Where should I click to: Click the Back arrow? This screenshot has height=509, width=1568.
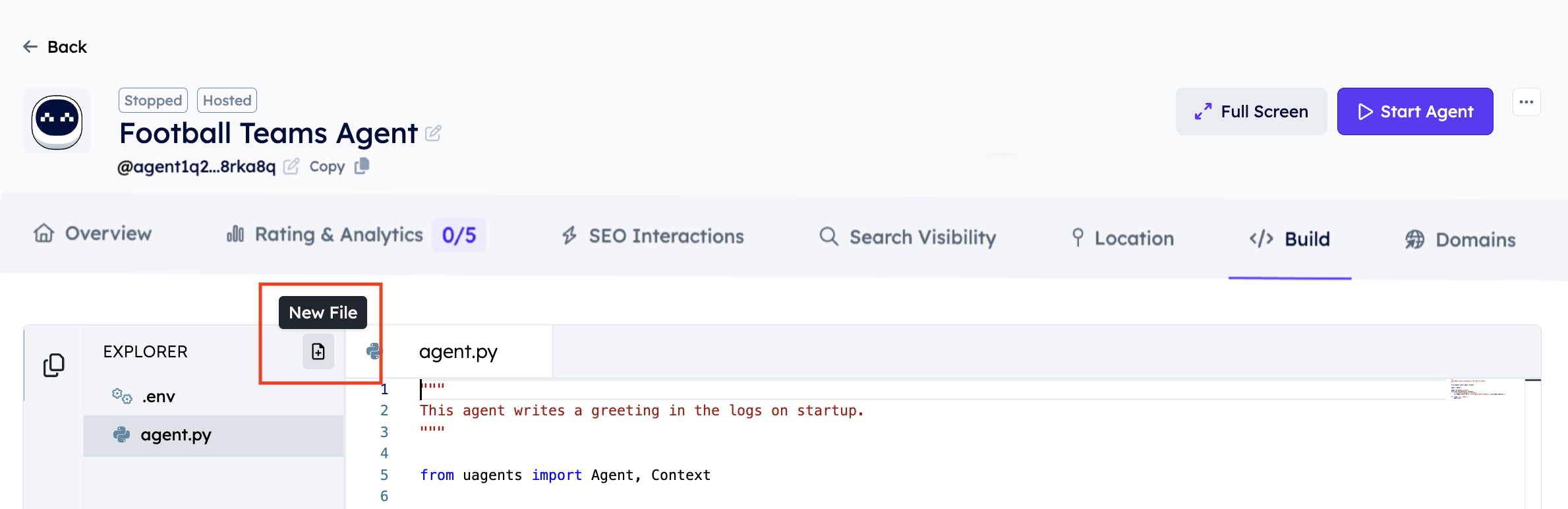pyautogui.click(x=30, y=47)
